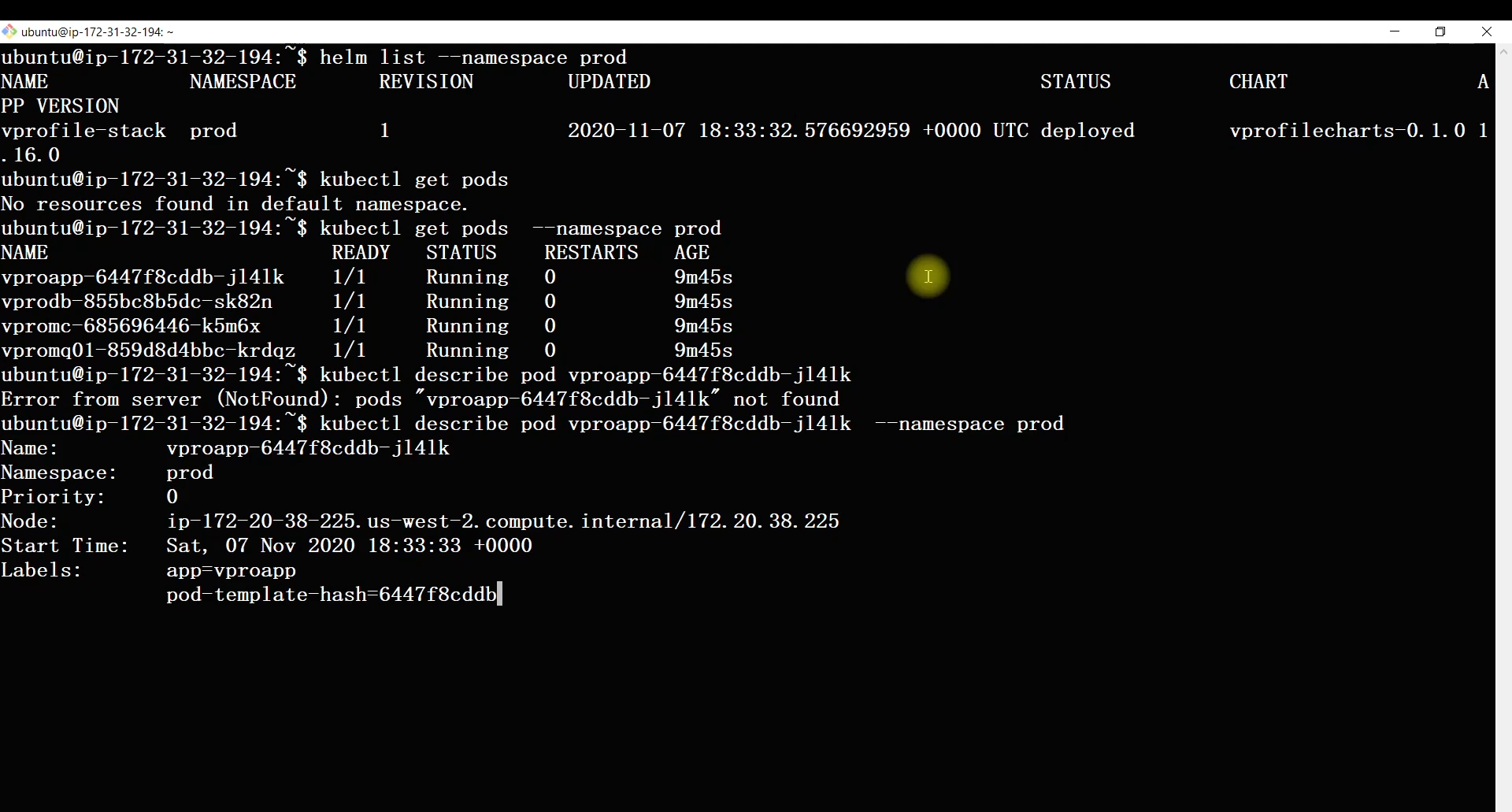Viewport: 1512px width, 812px height.
Task: Click 'helm list --namespace prod' command text
Action: pyautogui.click(x=473, y=57)
